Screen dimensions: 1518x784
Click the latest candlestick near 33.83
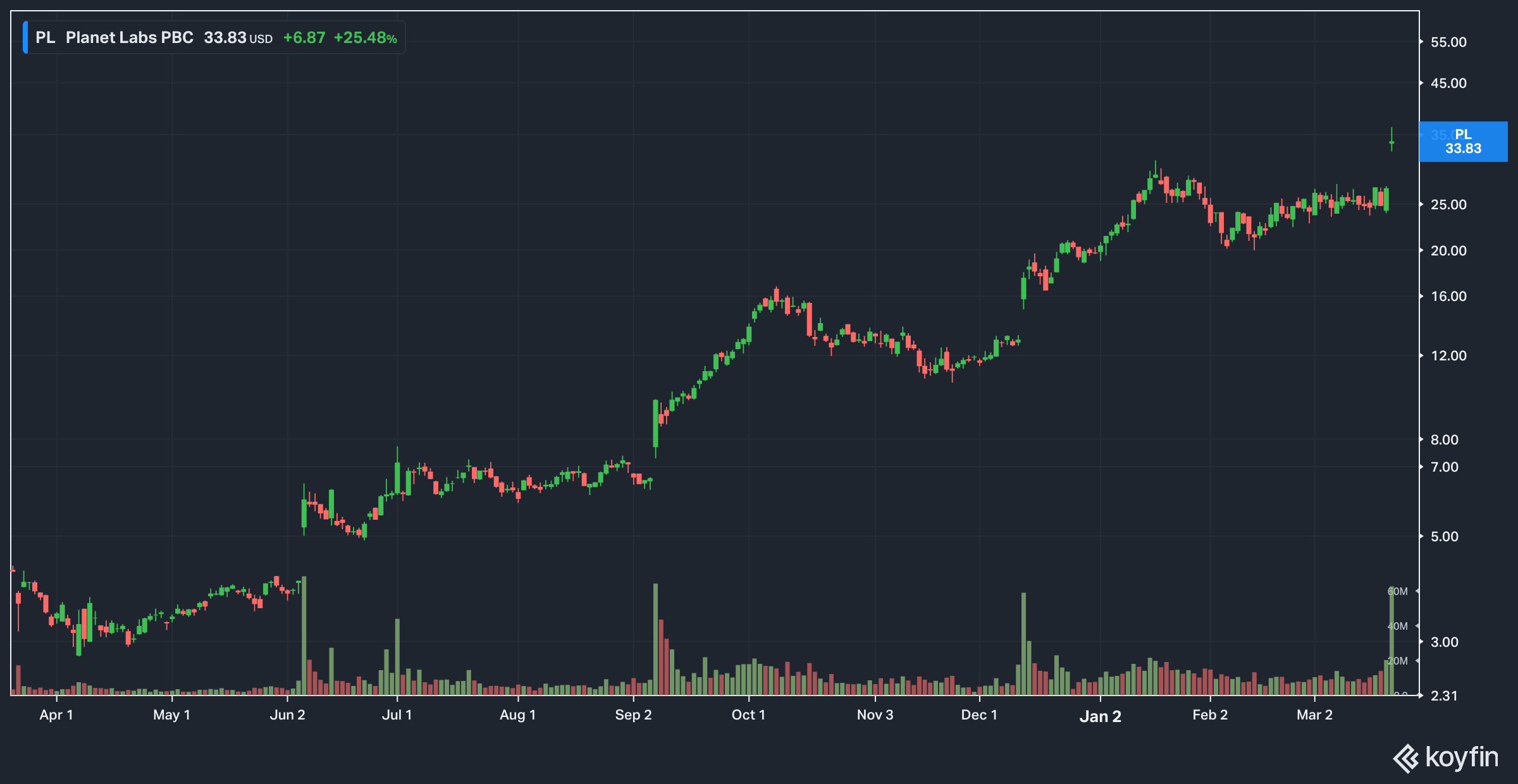(x=1391, y=142)
